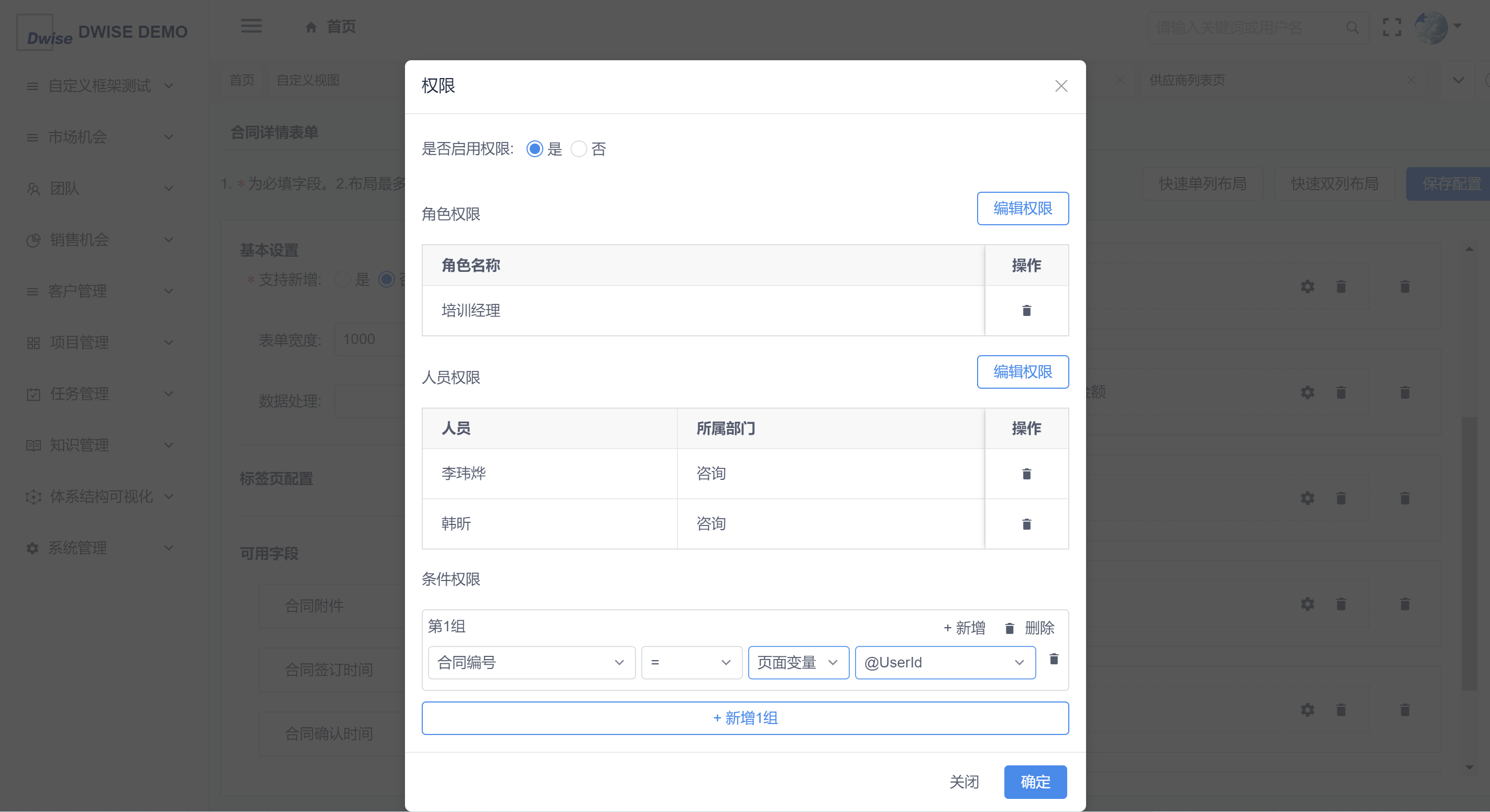Click the 删除 trash icon for group 1

1010,628
